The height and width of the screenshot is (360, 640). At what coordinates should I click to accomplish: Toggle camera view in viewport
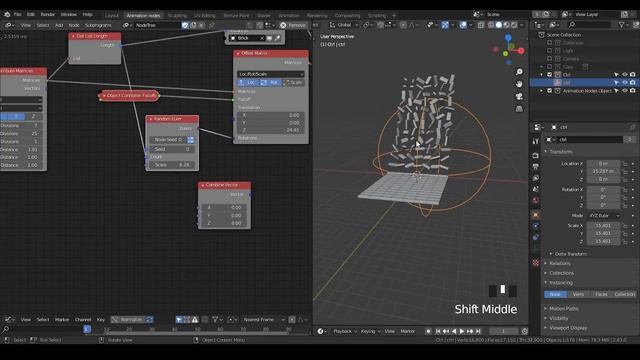519,96
